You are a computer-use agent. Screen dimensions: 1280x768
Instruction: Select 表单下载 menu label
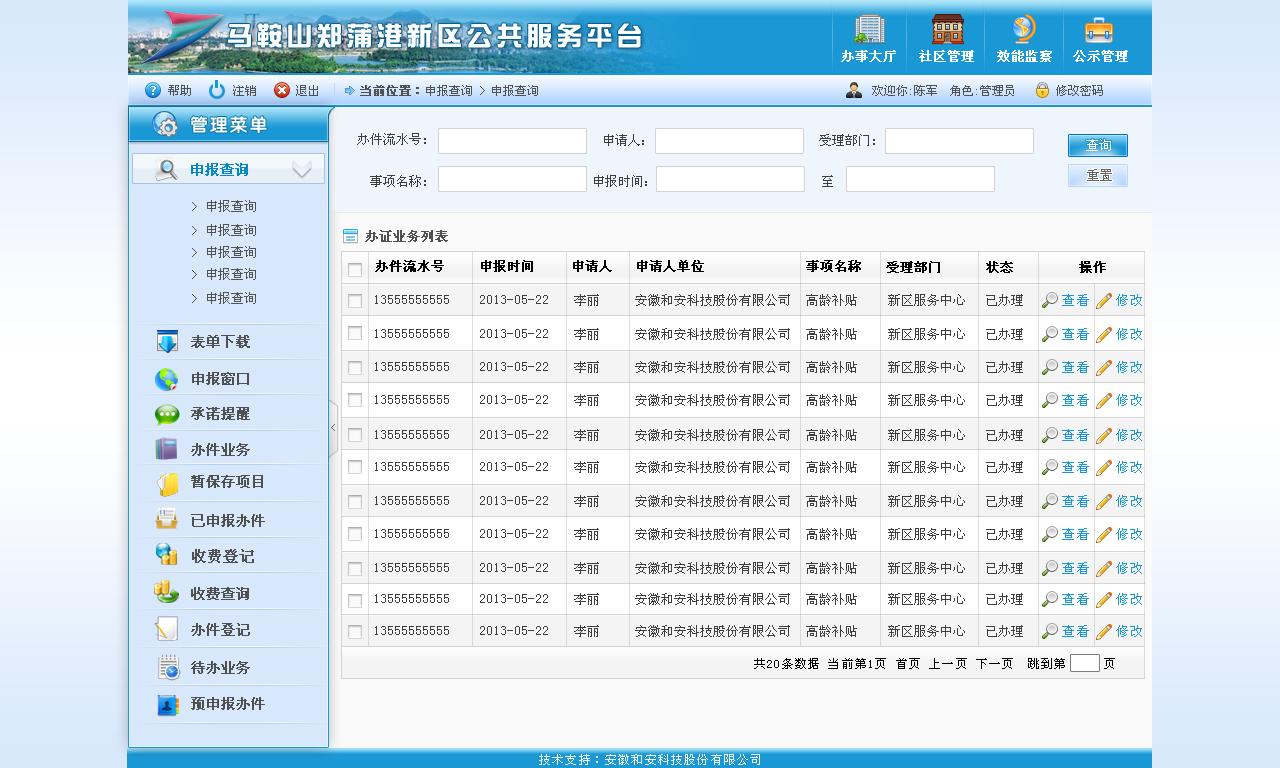coord(220,342)
